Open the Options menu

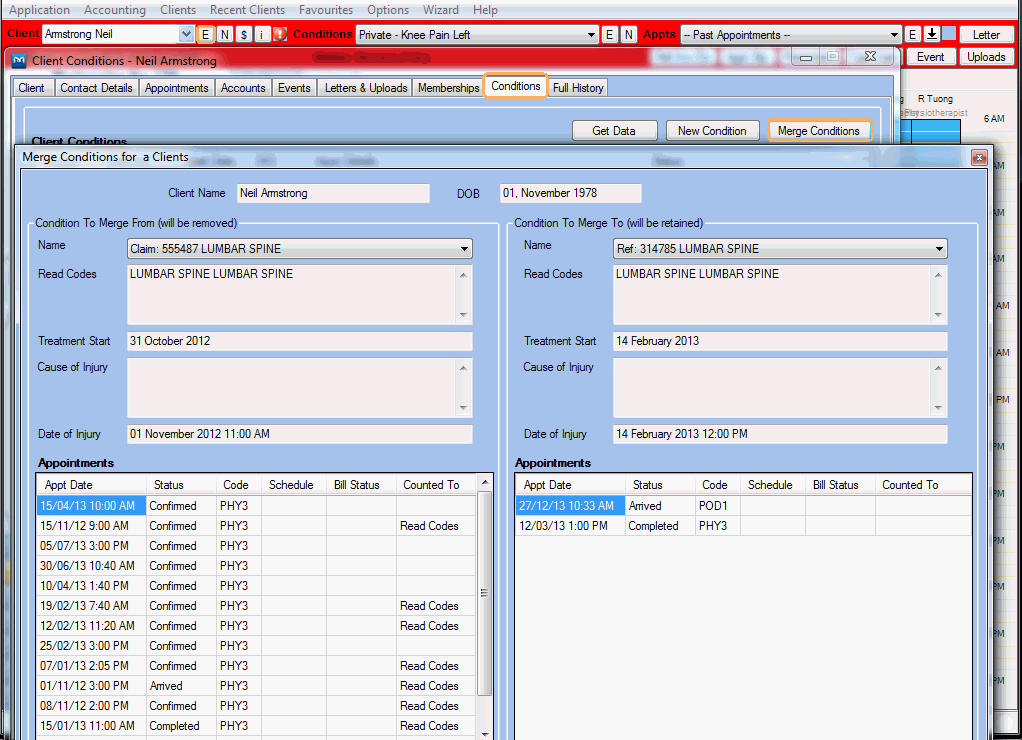click(388, 10)
